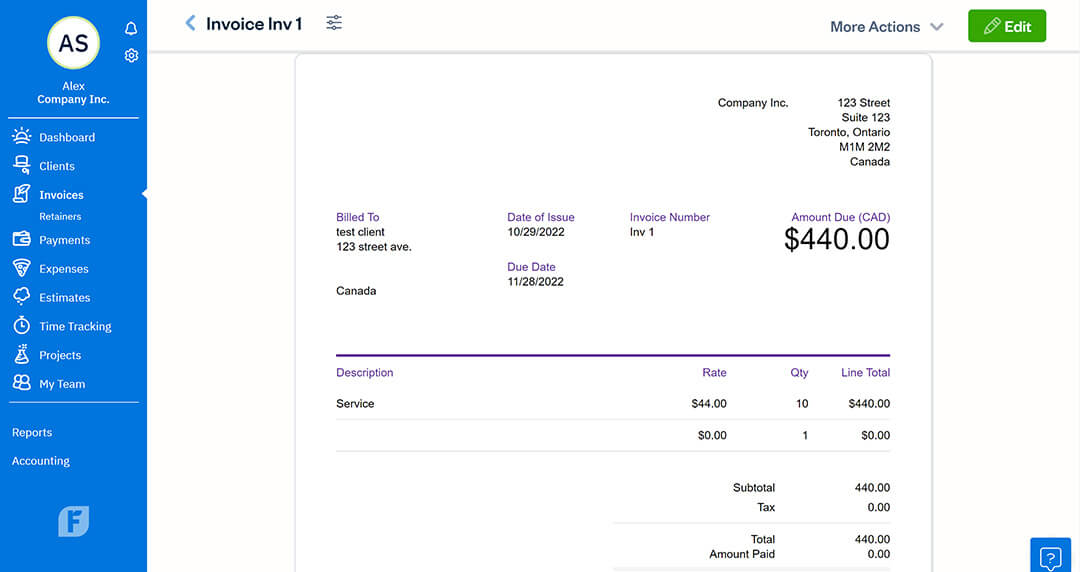This screenshot has width=1080, height=572.
Task: Click the Date of Issue 10/29/2022
Action: coord(536,232)
